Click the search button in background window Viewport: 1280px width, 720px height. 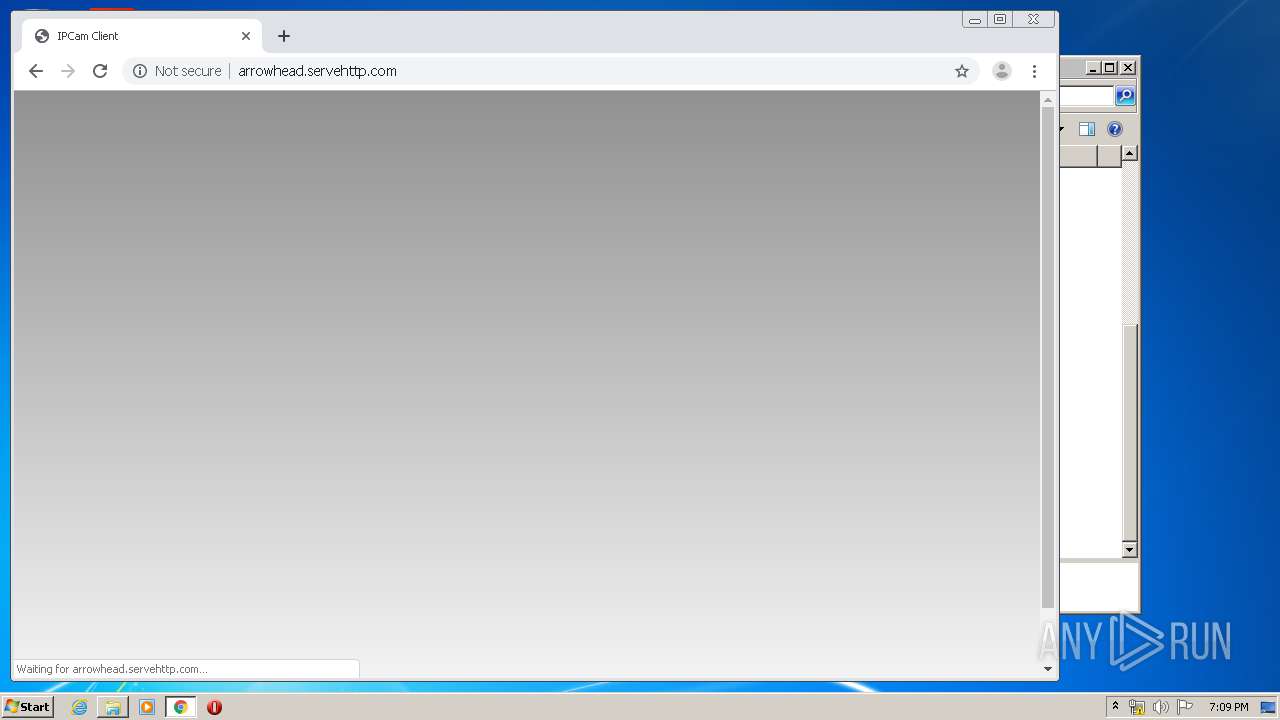(1125, 96)
